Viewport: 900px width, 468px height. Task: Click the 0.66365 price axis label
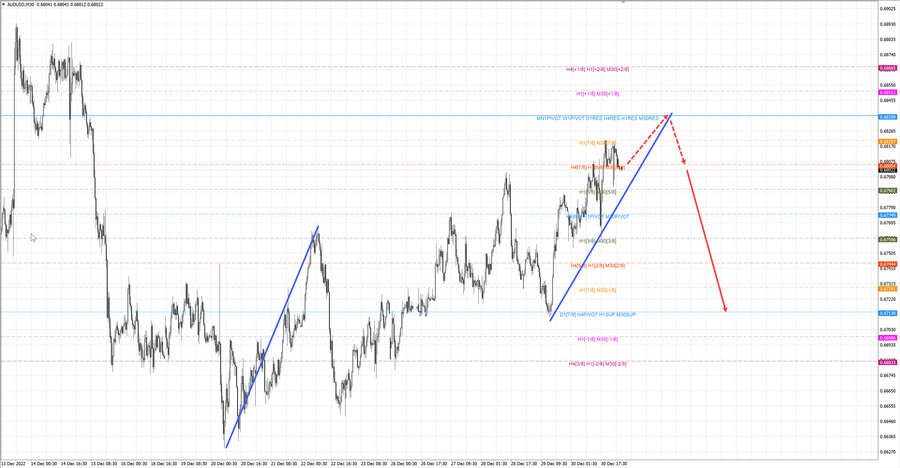[888, 436]
